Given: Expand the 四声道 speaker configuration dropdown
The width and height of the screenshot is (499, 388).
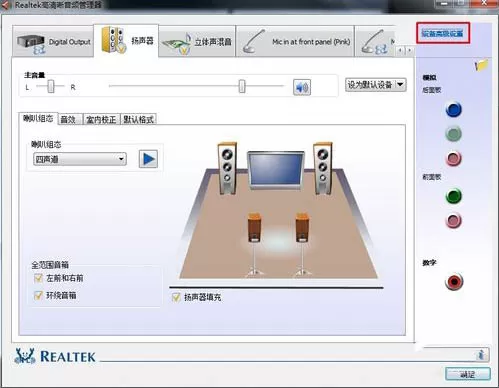Looking at the screenshot, I should [x=80, y=159].
